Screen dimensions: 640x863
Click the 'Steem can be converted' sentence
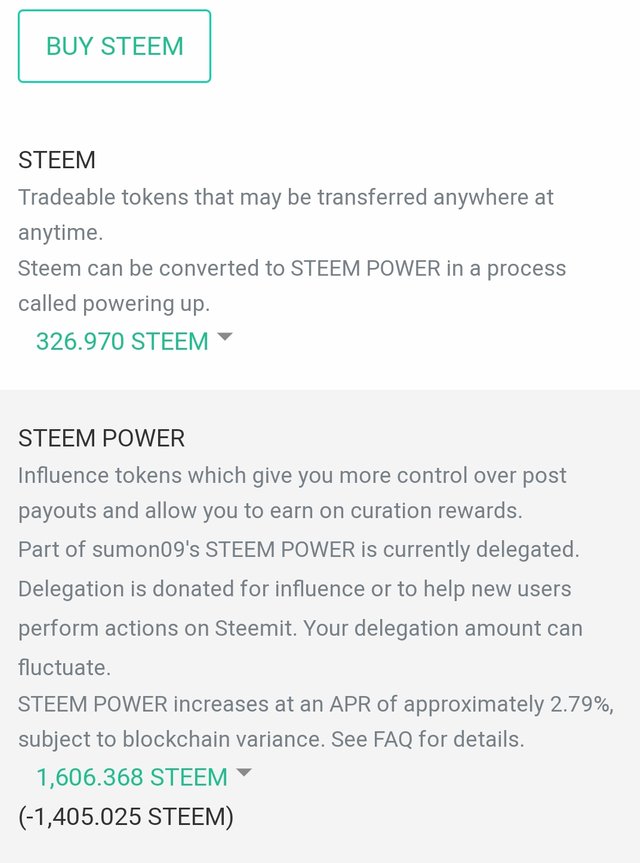pyautogui.click(x=292, y=286)
